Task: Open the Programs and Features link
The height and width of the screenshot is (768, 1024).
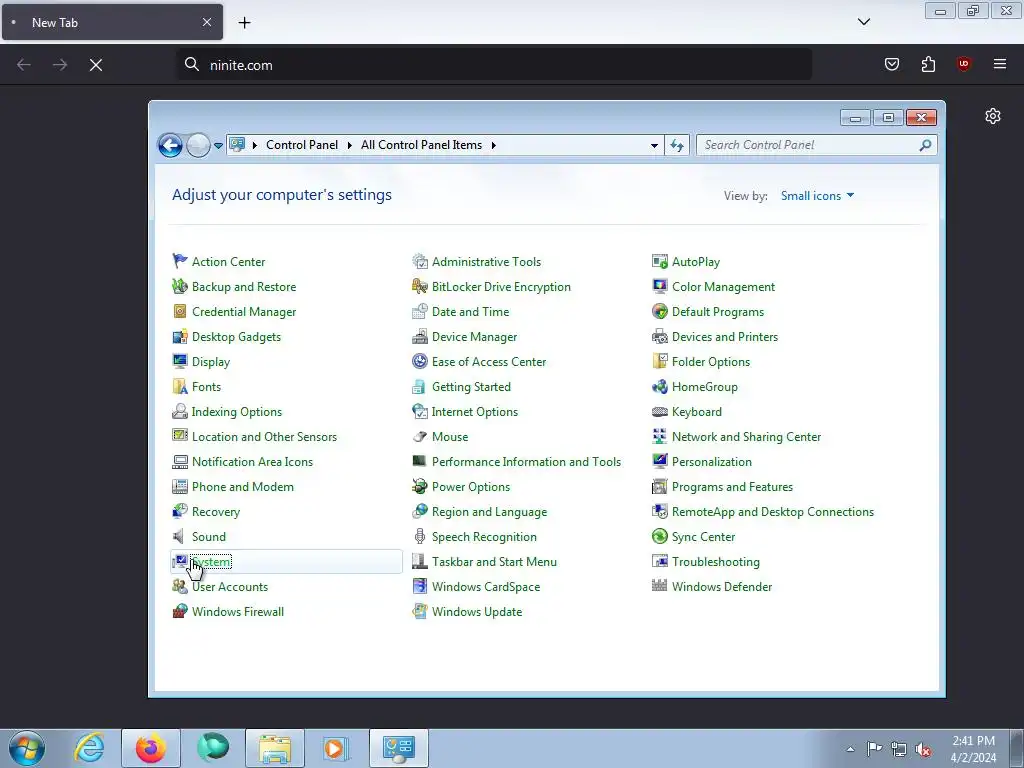Action: pyautogui.click(x=732, y=487)
